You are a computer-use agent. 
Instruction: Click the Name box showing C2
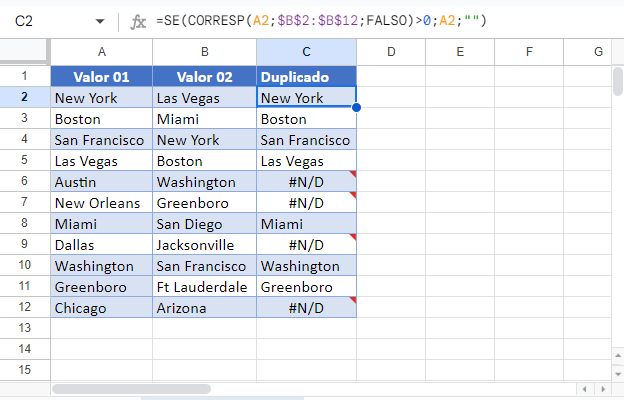[x=24, y=21]
